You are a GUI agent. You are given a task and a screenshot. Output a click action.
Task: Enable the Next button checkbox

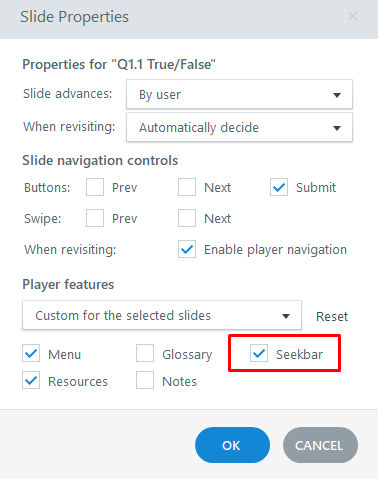[187, 187]
